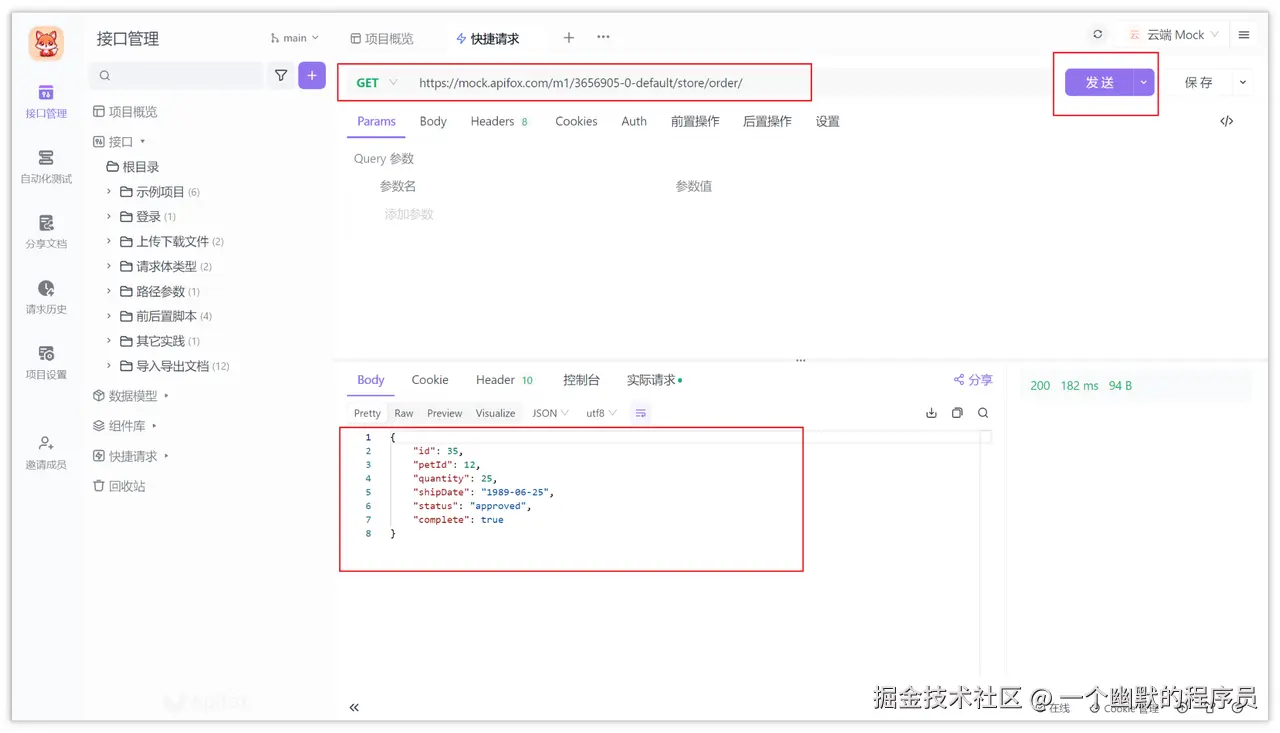Expand the 其它实践 folder
The width and height of the screenshot is (1280, 733).
109,341
